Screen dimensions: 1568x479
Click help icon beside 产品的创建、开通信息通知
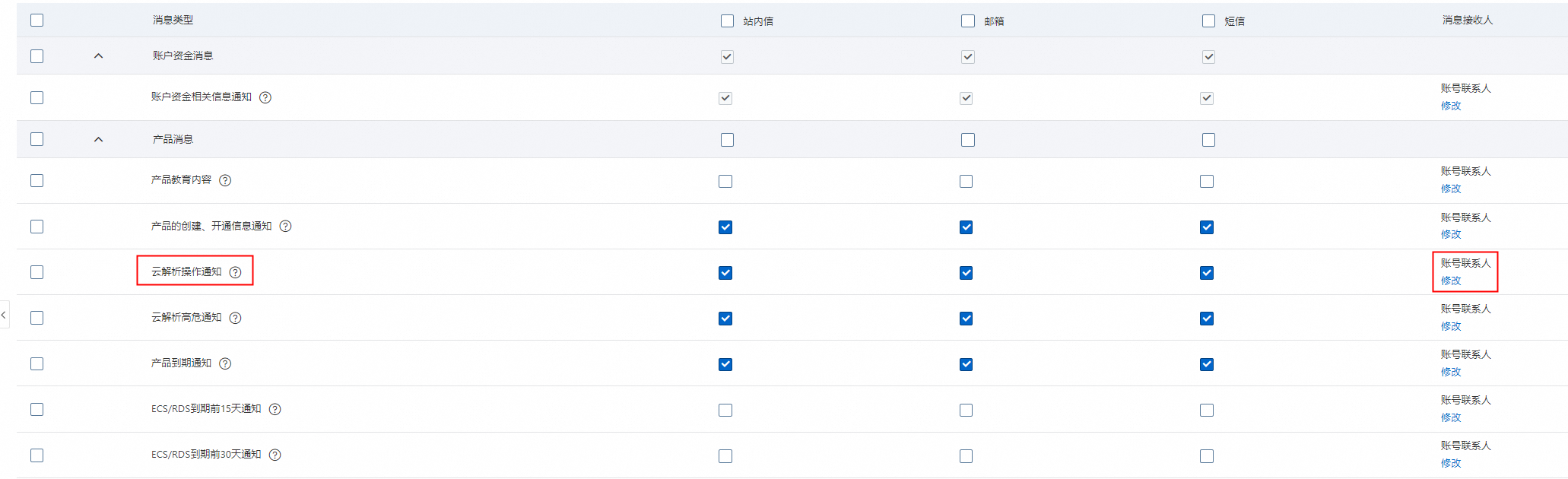pos(285,226)
